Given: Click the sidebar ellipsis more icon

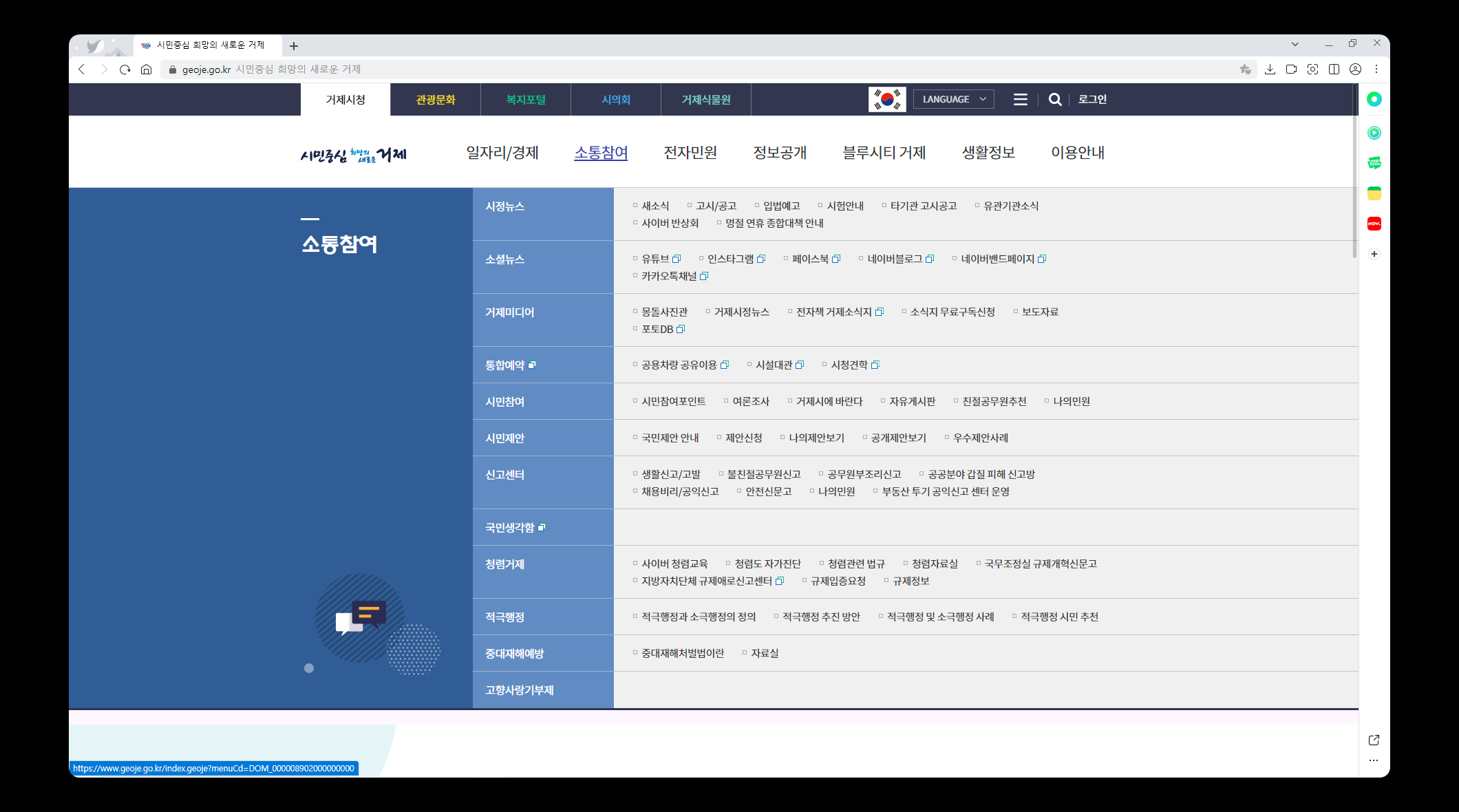Looking at the screenshot, I should [1374, 760].
